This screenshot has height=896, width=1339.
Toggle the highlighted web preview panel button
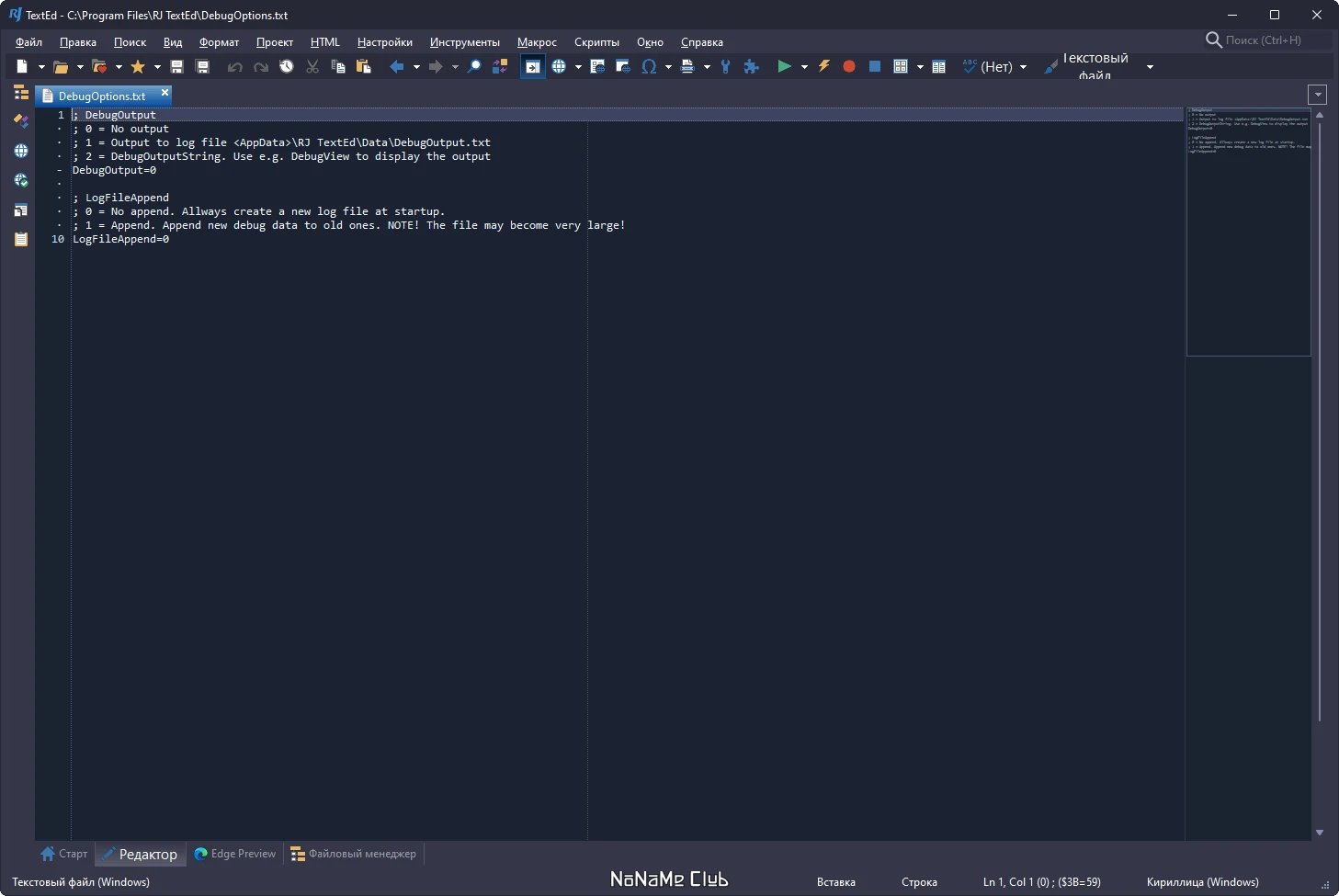[532, 66]
